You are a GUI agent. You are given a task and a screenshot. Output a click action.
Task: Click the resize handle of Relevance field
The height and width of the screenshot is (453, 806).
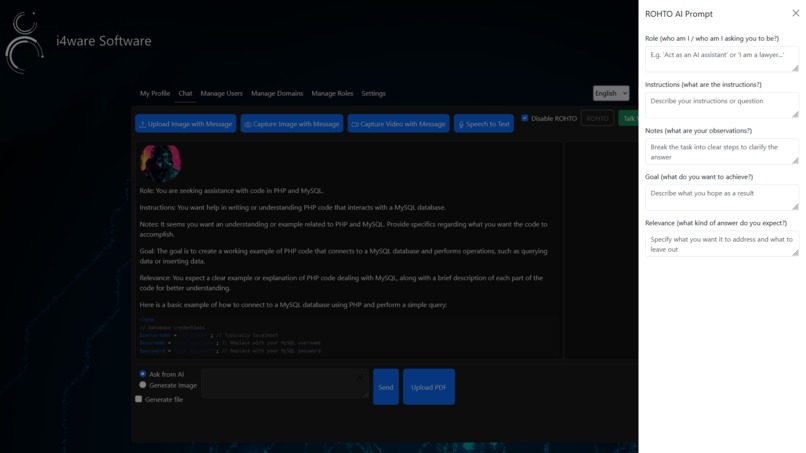click(x=795, y=252)
